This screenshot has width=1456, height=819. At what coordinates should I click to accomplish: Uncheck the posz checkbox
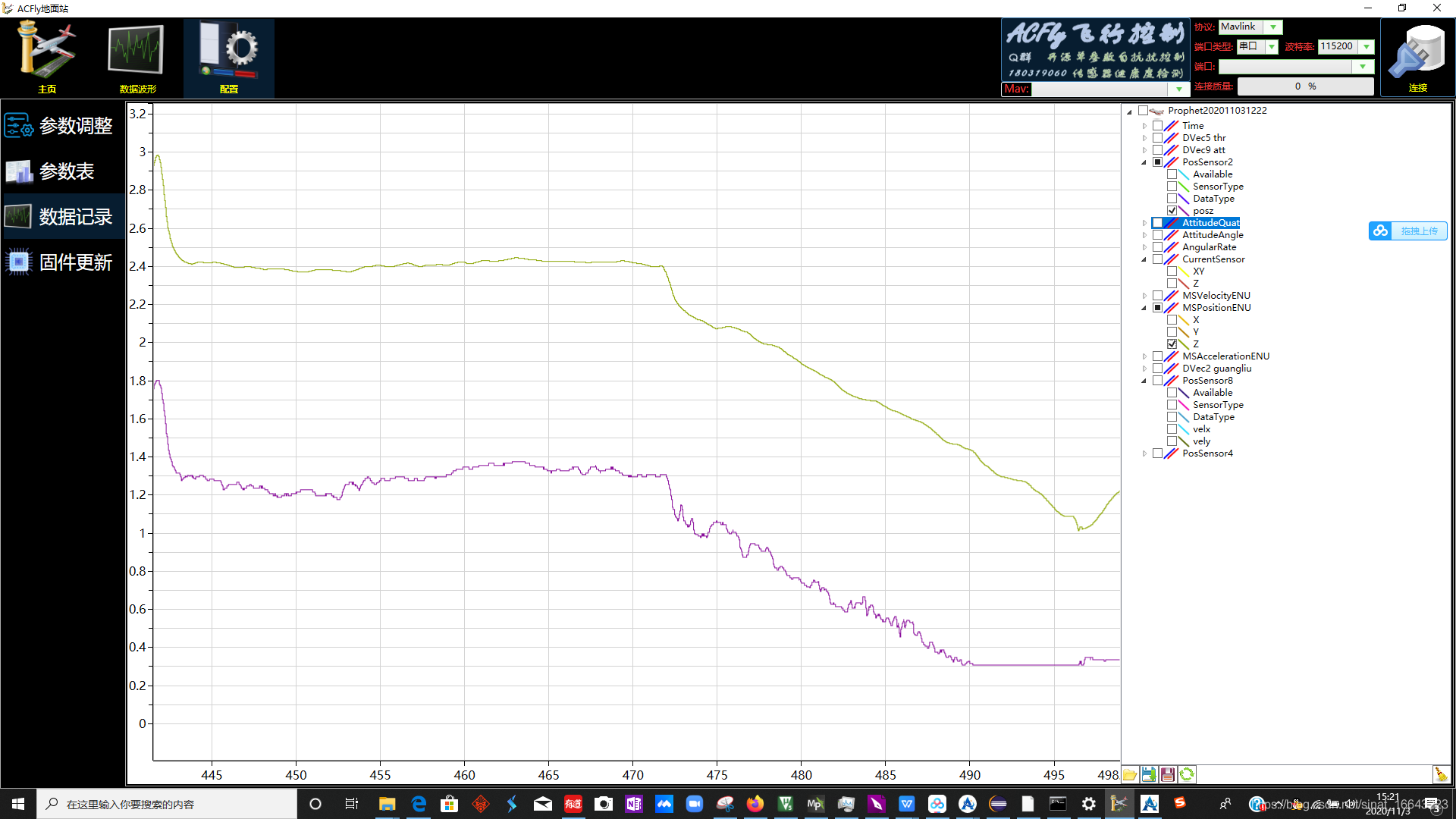[x=1172, y=211]
